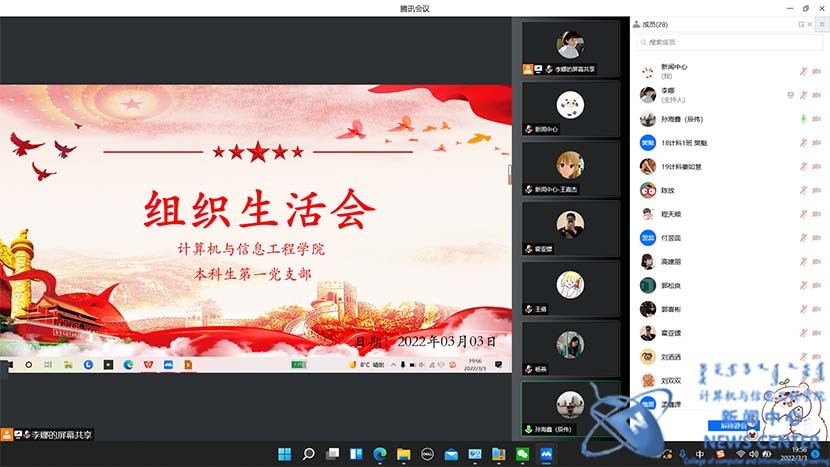Open the Windows Start menu
This screenshot has width=830, height=467.
(284, 454)
